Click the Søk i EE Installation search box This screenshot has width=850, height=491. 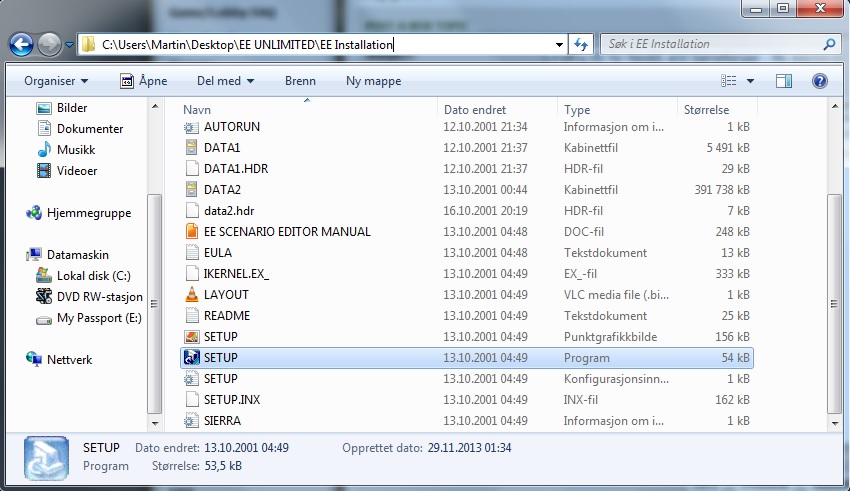(710, 45)
